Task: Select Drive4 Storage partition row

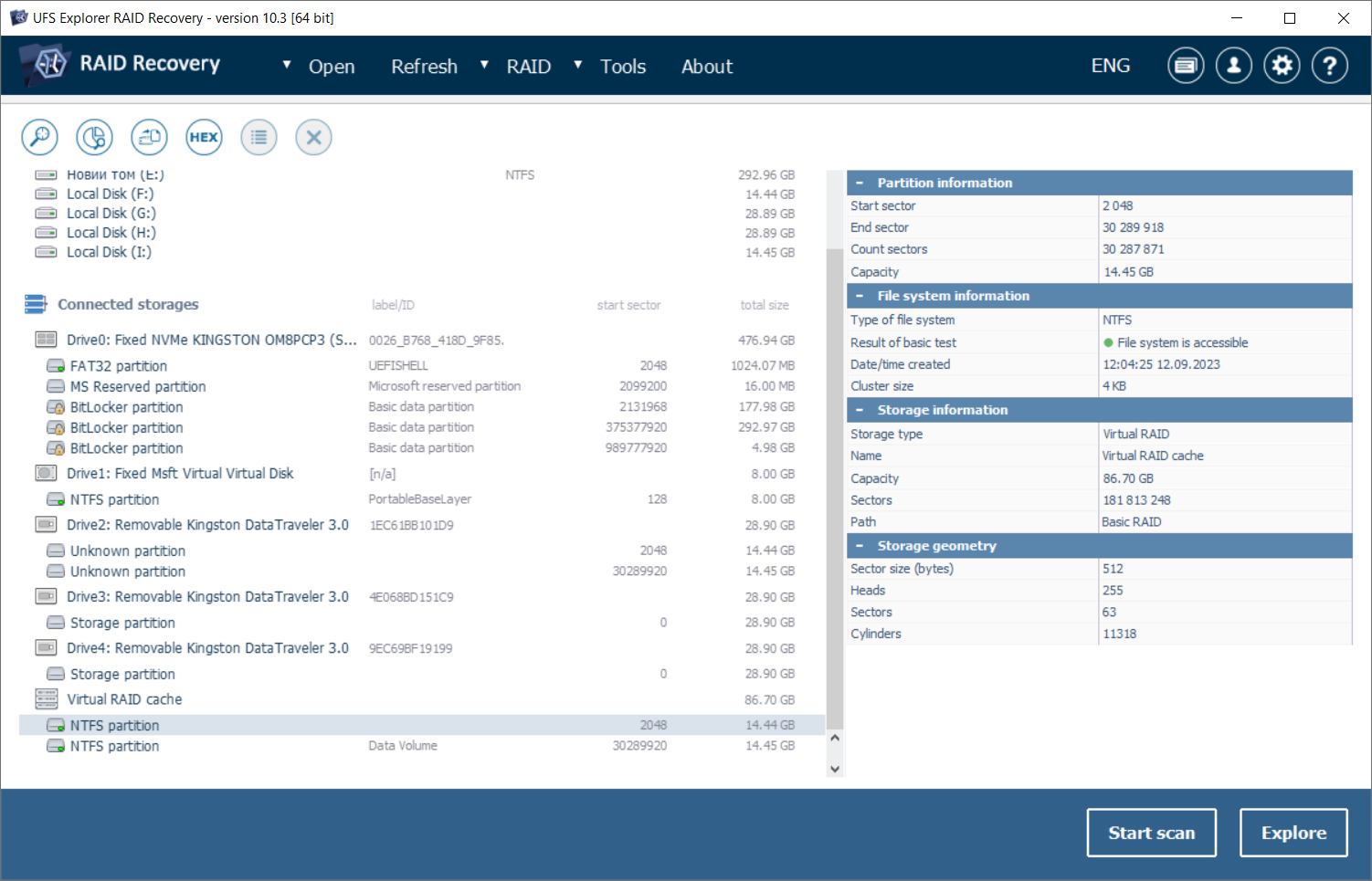Action: click(x=421, y=674)
